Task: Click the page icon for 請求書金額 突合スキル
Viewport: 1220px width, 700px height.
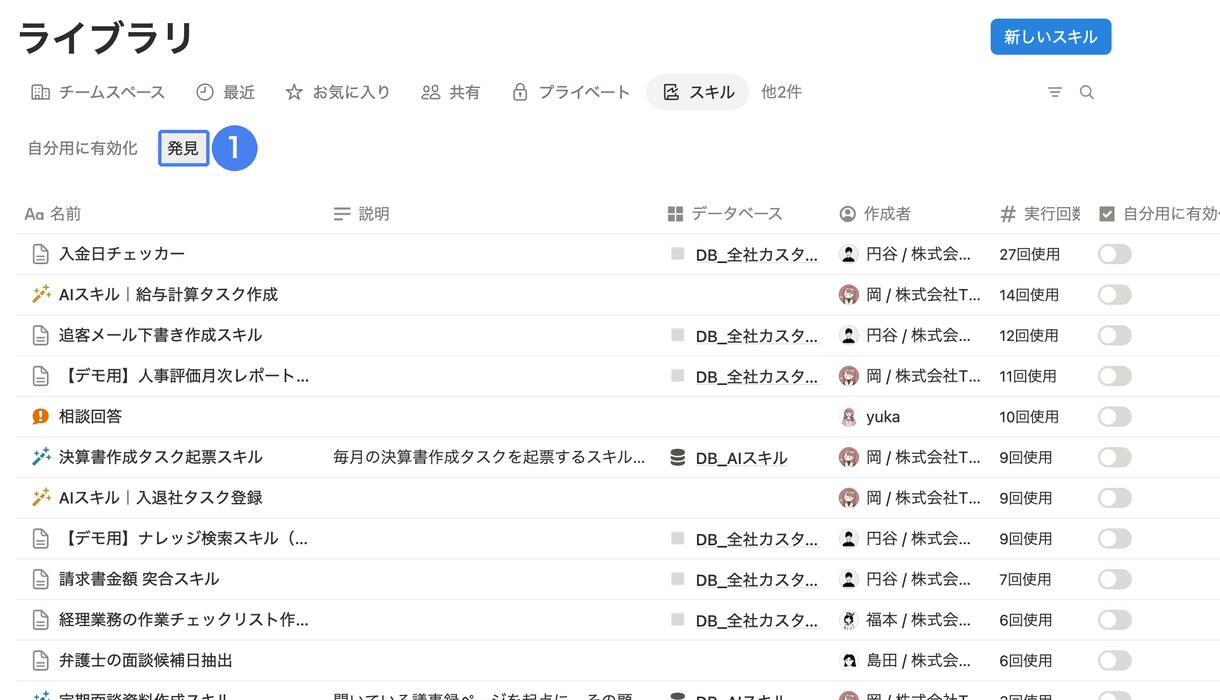Action: pos(40,579)
